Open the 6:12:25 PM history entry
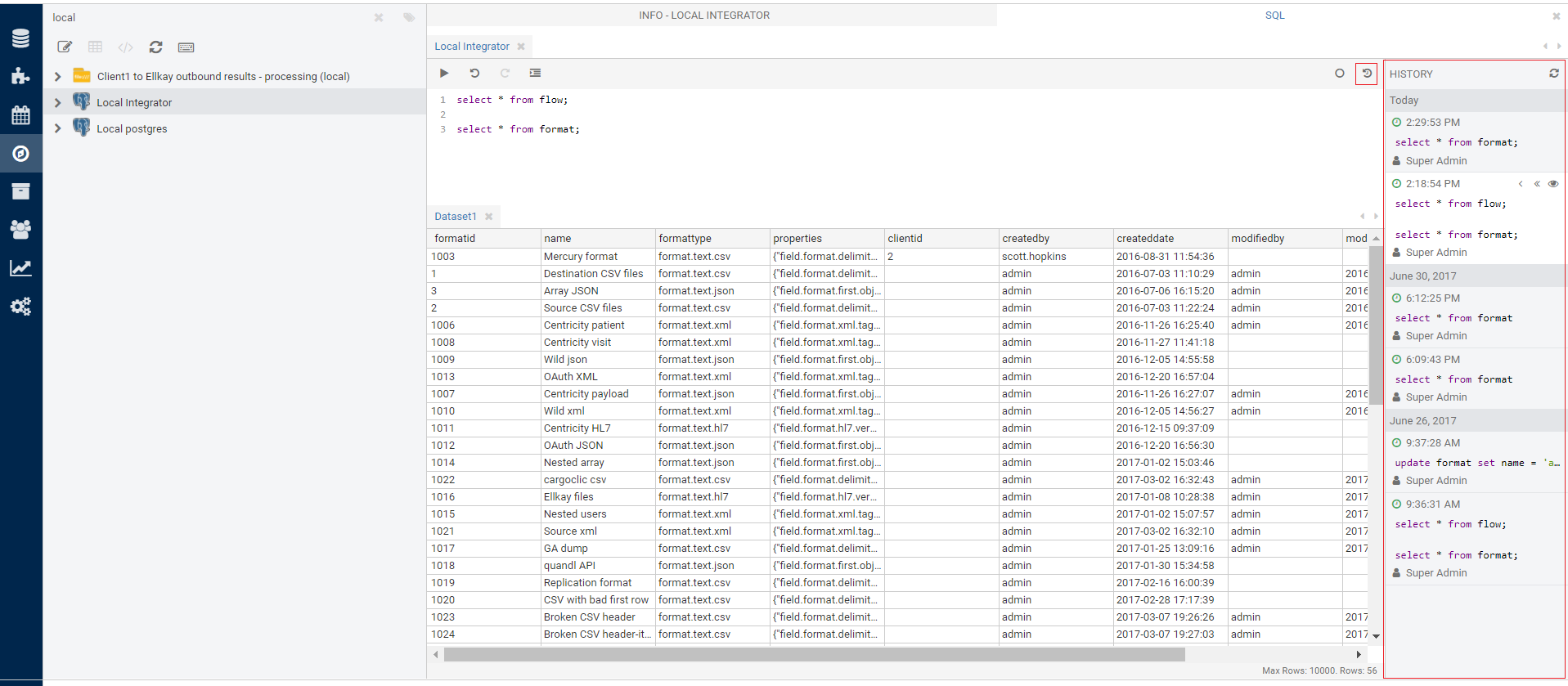The image size is (1568, 686). tap(1474, 317)
